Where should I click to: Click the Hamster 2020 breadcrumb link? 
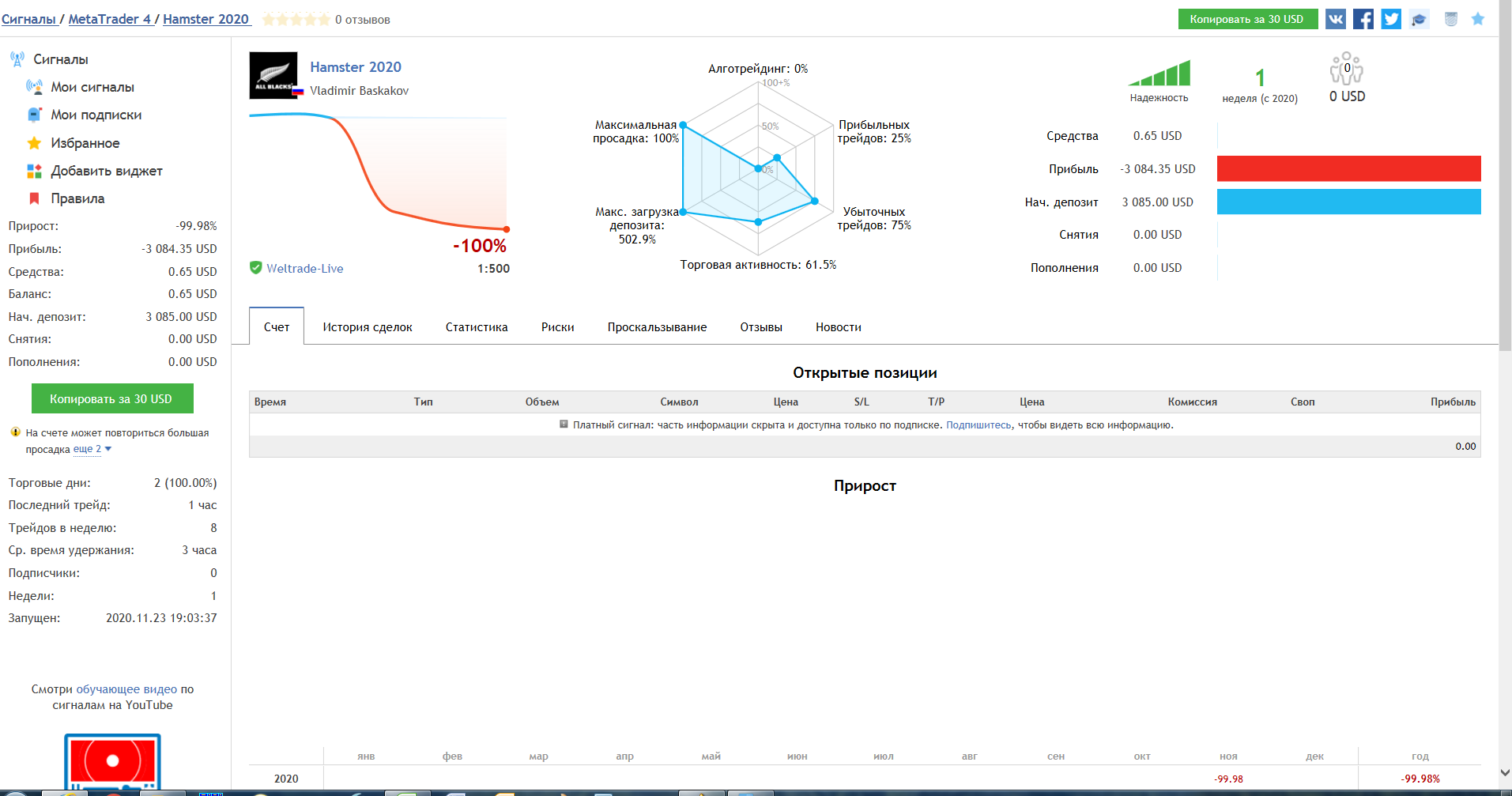click(206, 19)
